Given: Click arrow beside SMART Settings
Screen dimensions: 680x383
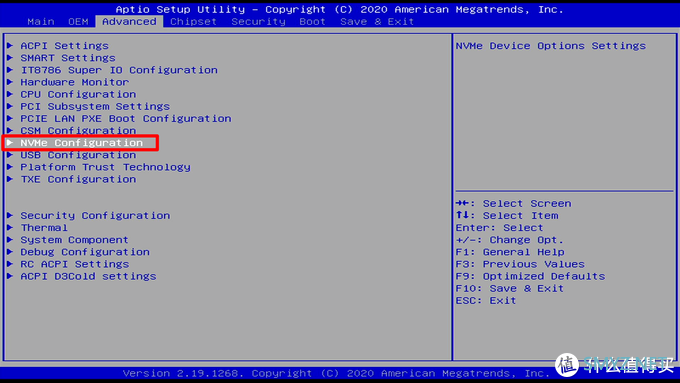Looking at the screenshot, I should pos(10,58).
